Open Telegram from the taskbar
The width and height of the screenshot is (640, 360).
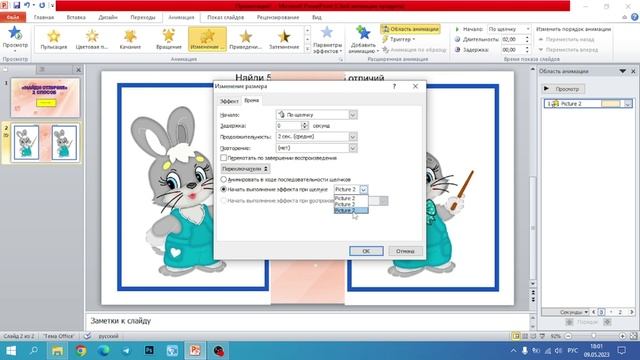tap(126, 350)
